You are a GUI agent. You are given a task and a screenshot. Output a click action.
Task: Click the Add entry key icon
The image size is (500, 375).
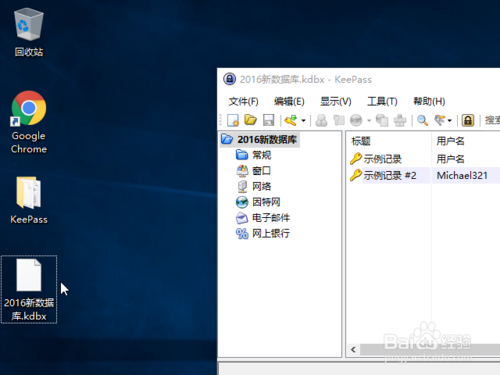coord(291,120)
